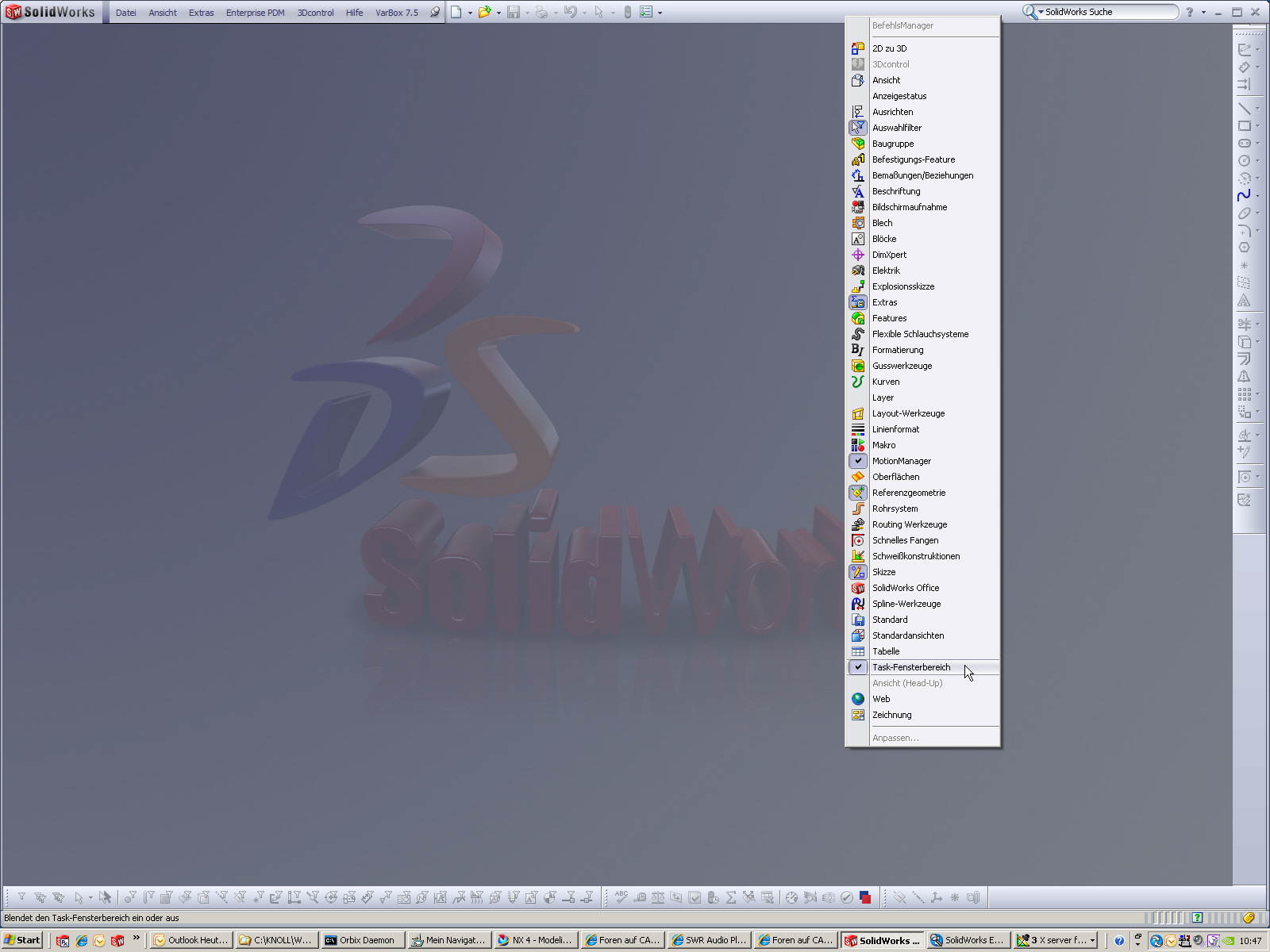This screenshot has width=1270, height=952.
Task: Click the Open folder icon
Action: (484, 12)
